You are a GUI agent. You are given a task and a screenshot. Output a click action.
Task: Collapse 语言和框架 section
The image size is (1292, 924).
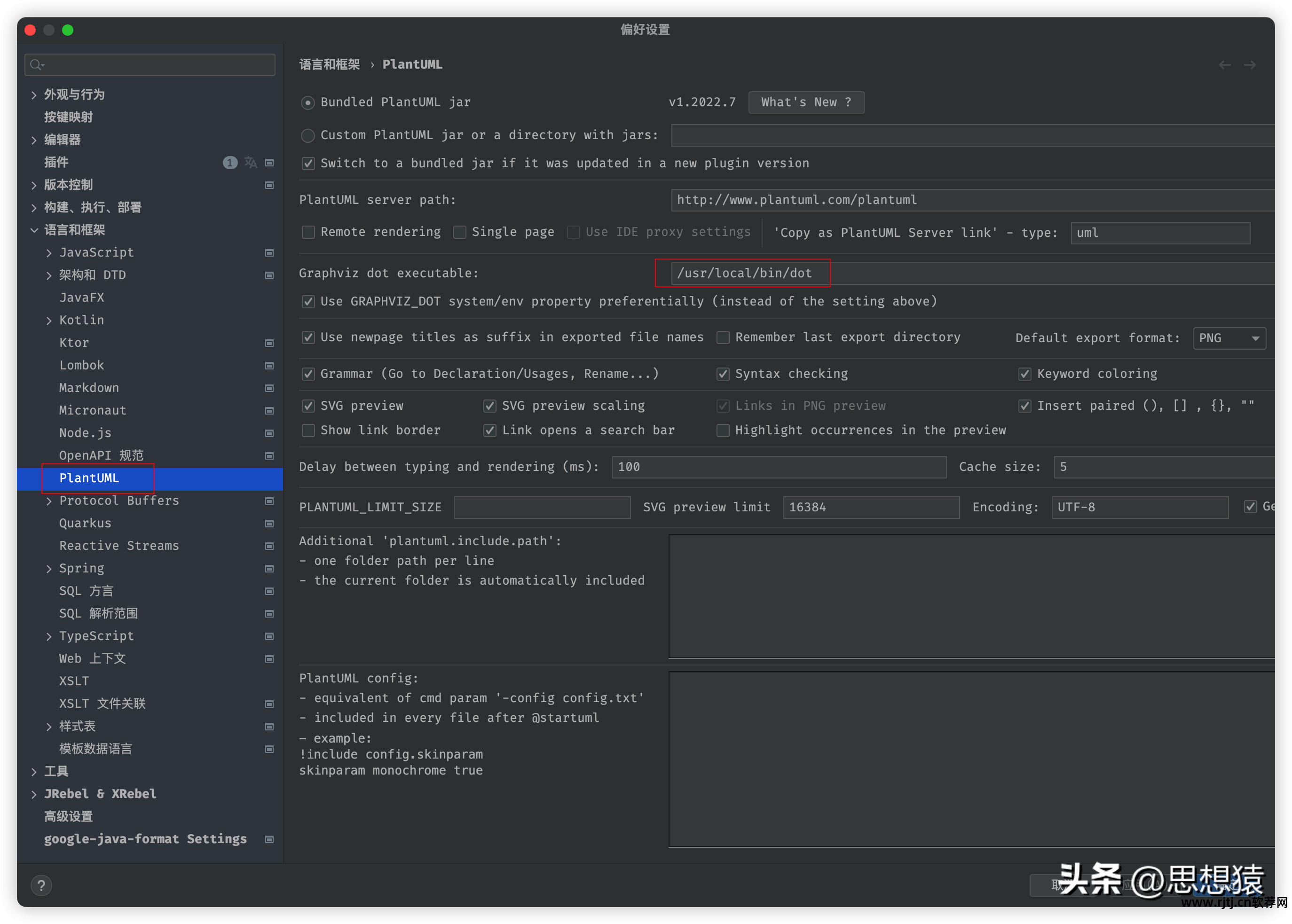point(33,230)
